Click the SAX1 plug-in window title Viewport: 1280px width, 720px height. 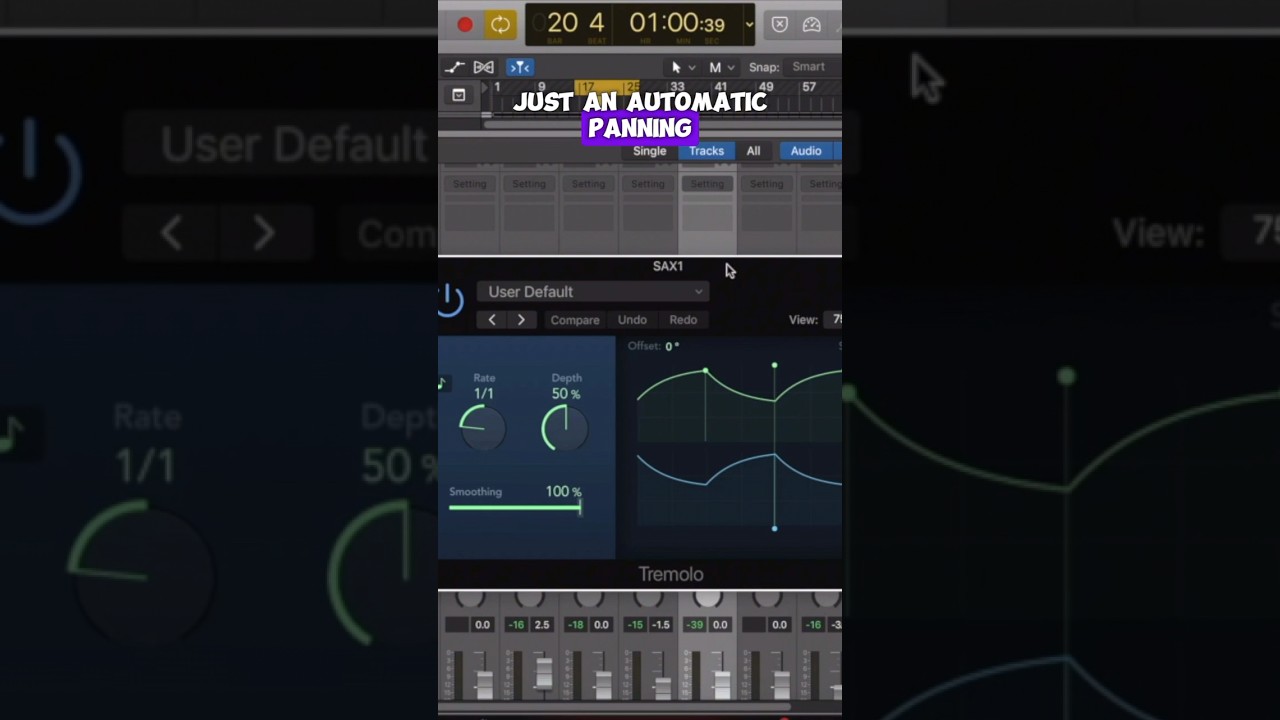(668, 266)
